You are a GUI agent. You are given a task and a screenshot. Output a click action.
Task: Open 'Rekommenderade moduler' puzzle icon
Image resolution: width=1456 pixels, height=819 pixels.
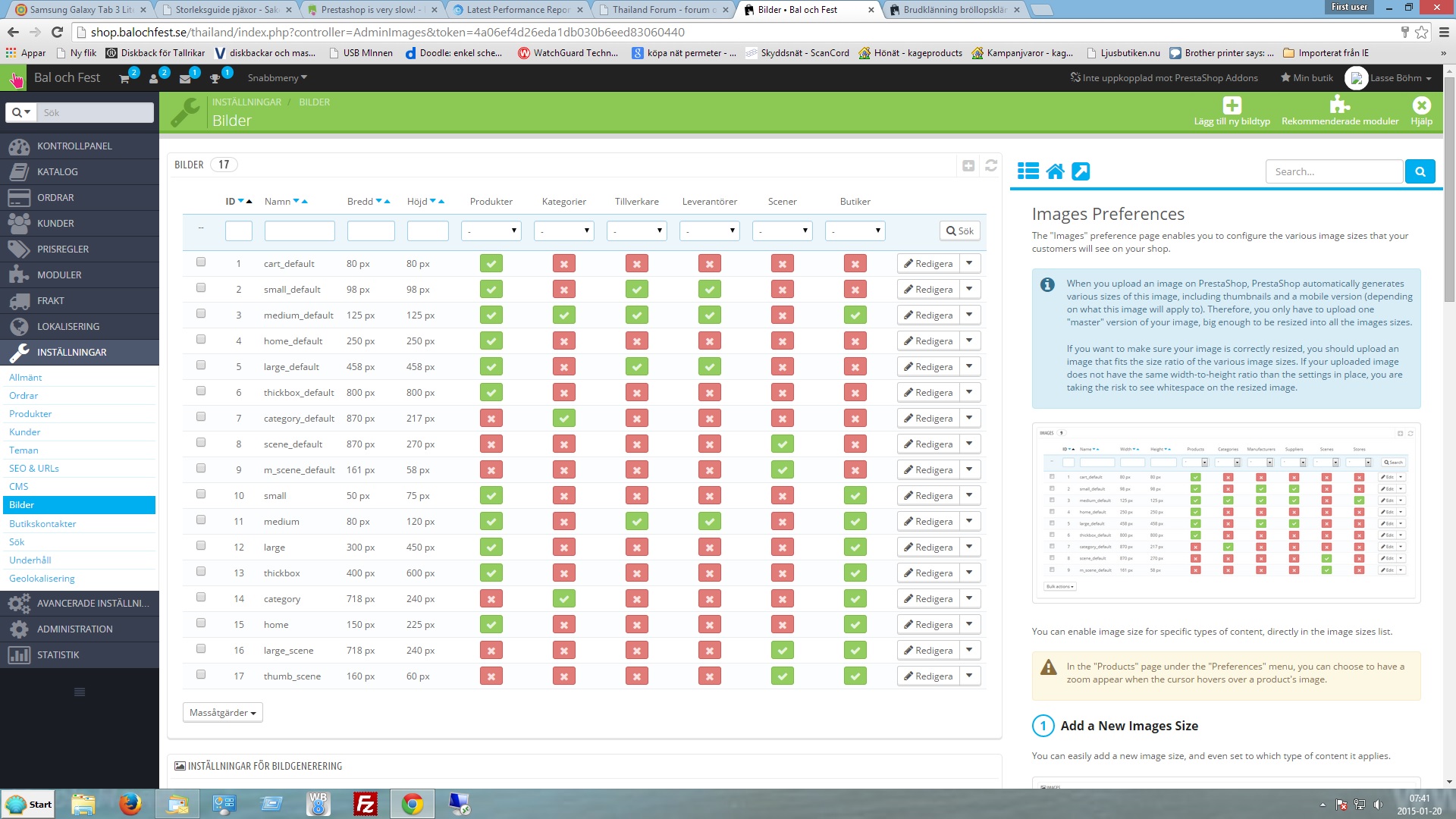point(1339,105)
